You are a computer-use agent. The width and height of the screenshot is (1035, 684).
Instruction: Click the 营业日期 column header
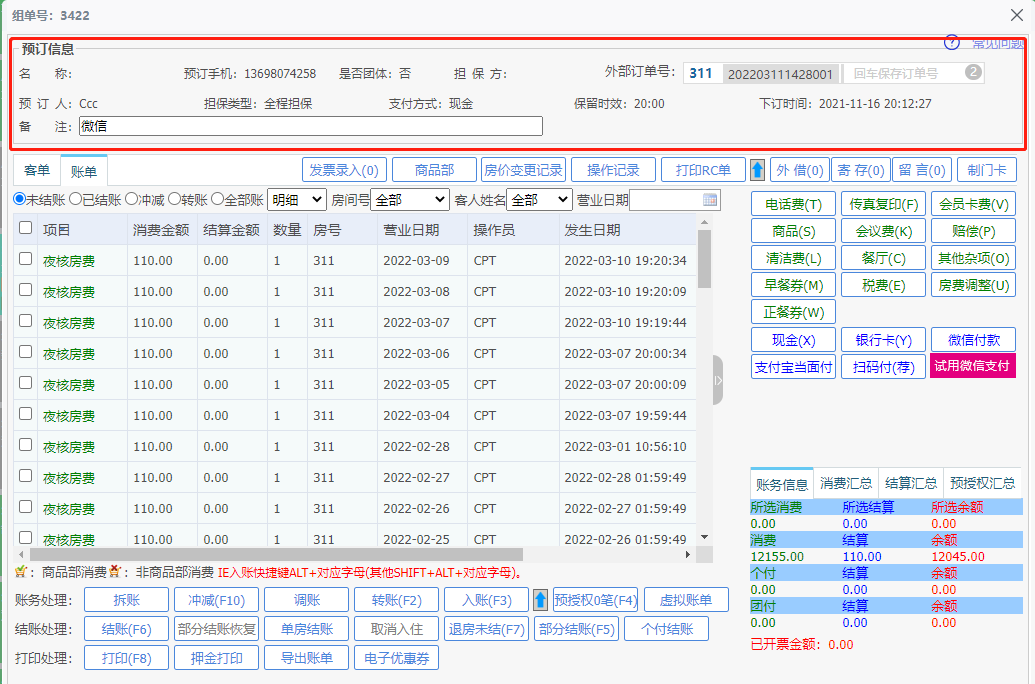pyautogui.click(x=422, y=230)
